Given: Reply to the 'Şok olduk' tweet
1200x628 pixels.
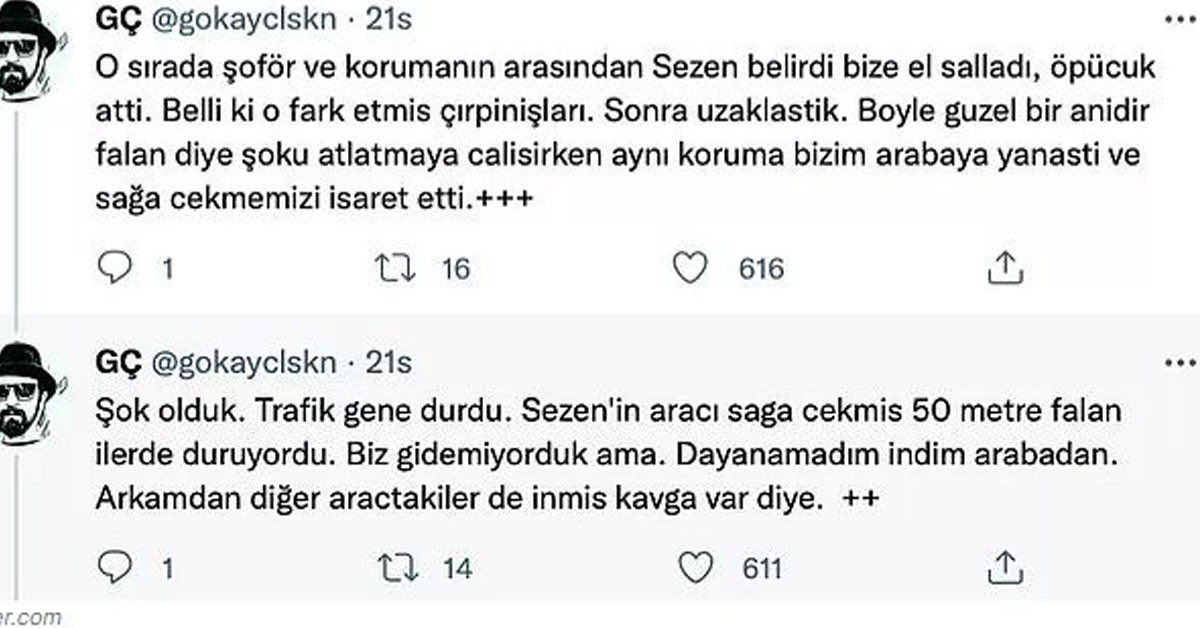Looking at the screenshot, I should 120,567.
